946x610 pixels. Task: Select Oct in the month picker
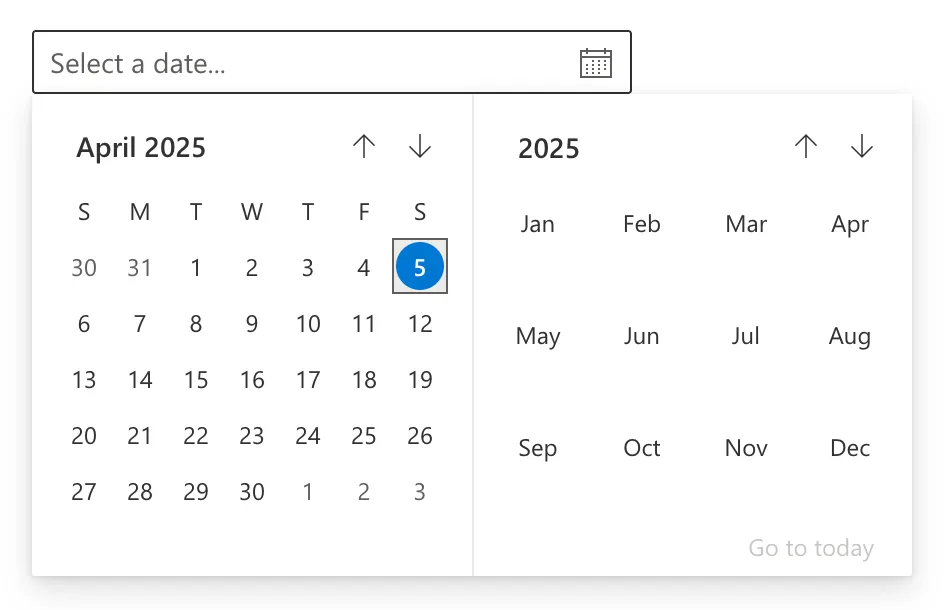coord(642,448)
